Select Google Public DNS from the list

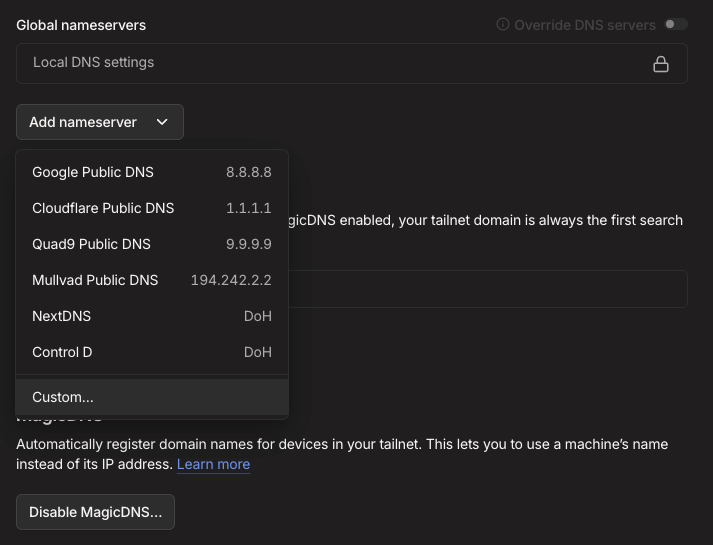(x=93, y=172)
